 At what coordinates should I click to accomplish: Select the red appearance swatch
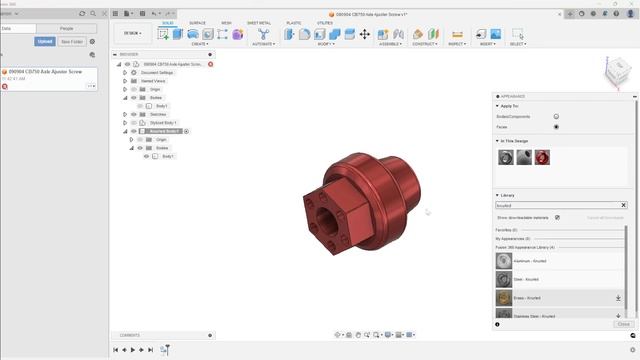click(542, 157)
